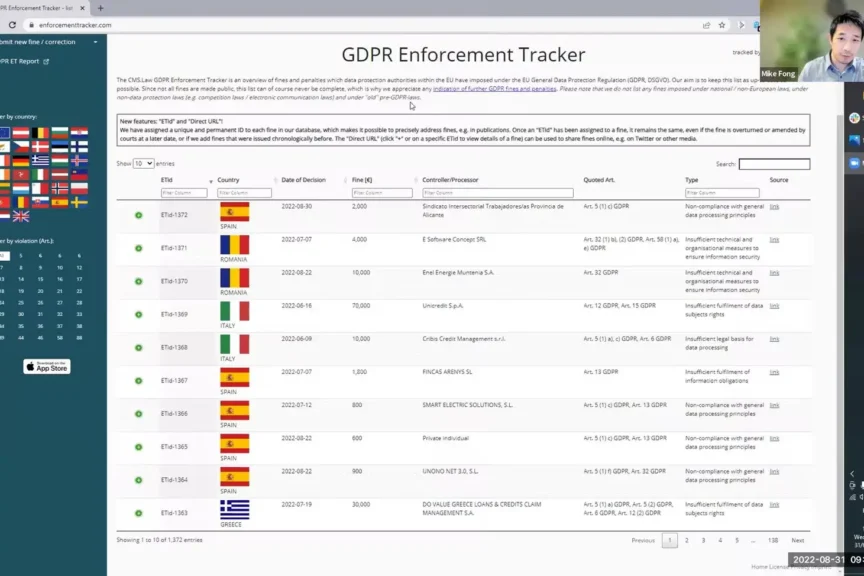Go to results page 2
The width and height of the screenshot is (864, 576).
(x=687, y=540)
